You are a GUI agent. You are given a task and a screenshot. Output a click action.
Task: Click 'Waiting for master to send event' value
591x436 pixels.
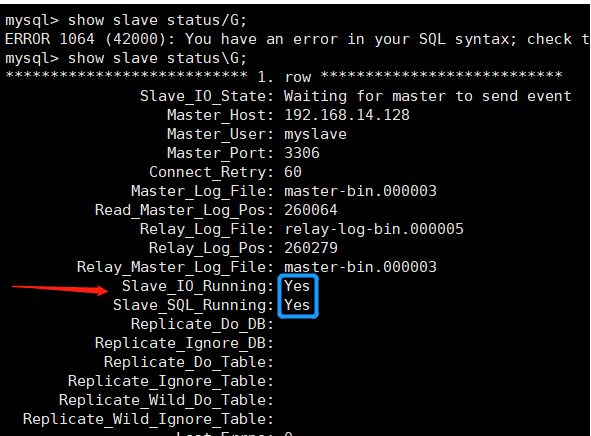[x=428, y=96]
